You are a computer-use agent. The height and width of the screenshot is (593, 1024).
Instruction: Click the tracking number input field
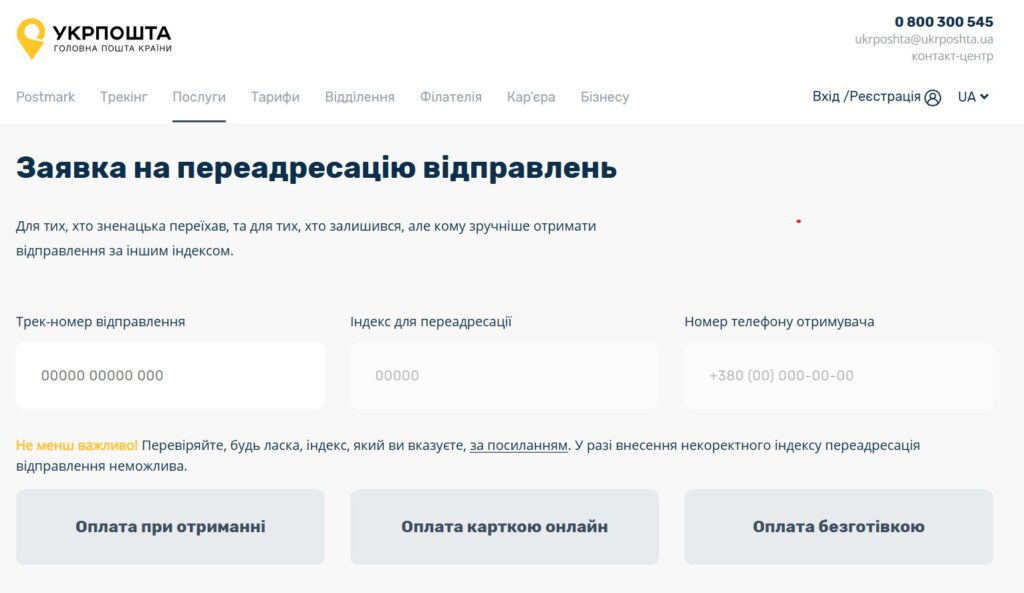171,375
